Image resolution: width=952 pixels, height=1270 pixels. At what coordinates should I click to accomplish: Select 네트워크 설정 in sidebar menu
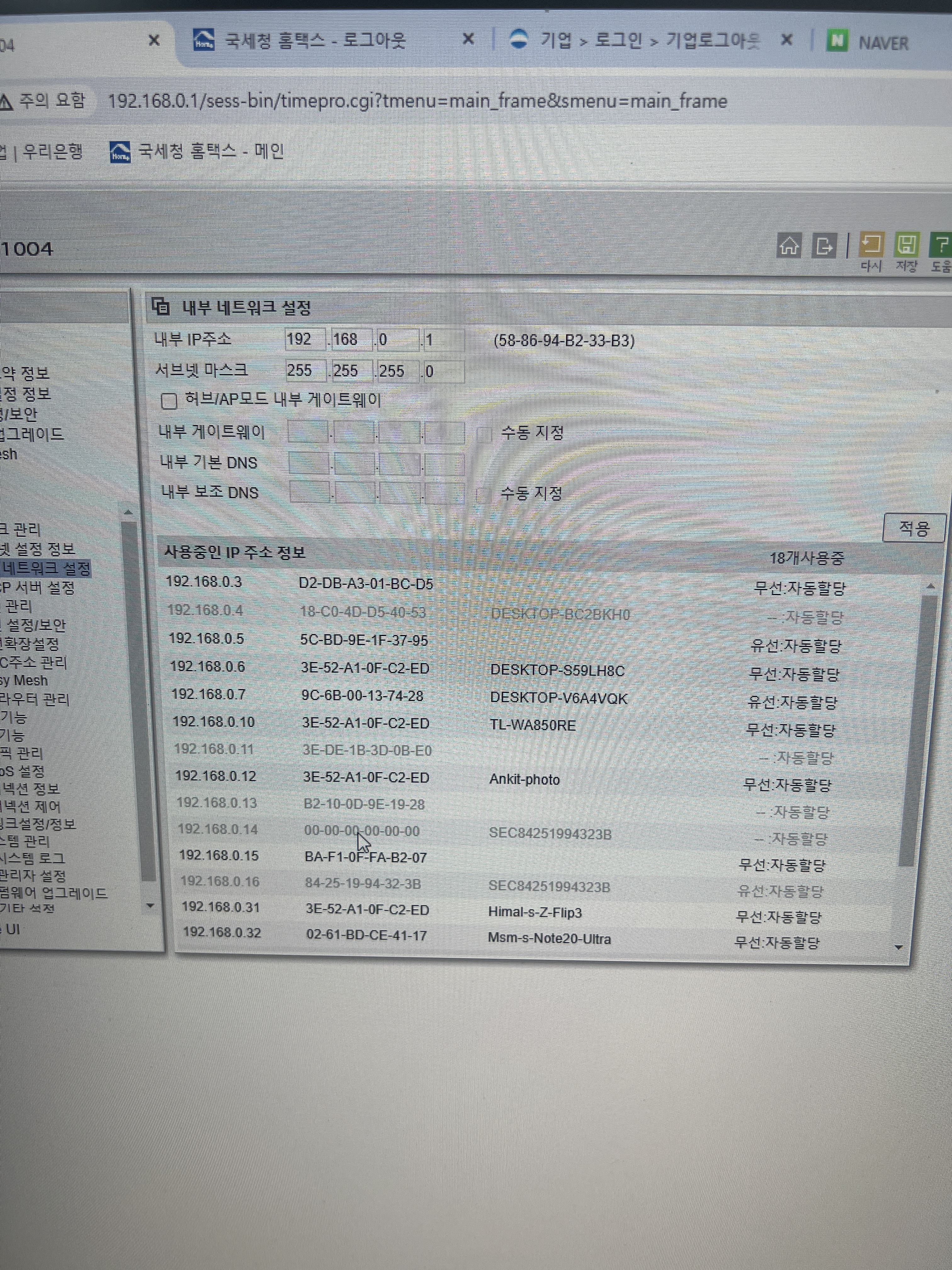click(45, 569)
